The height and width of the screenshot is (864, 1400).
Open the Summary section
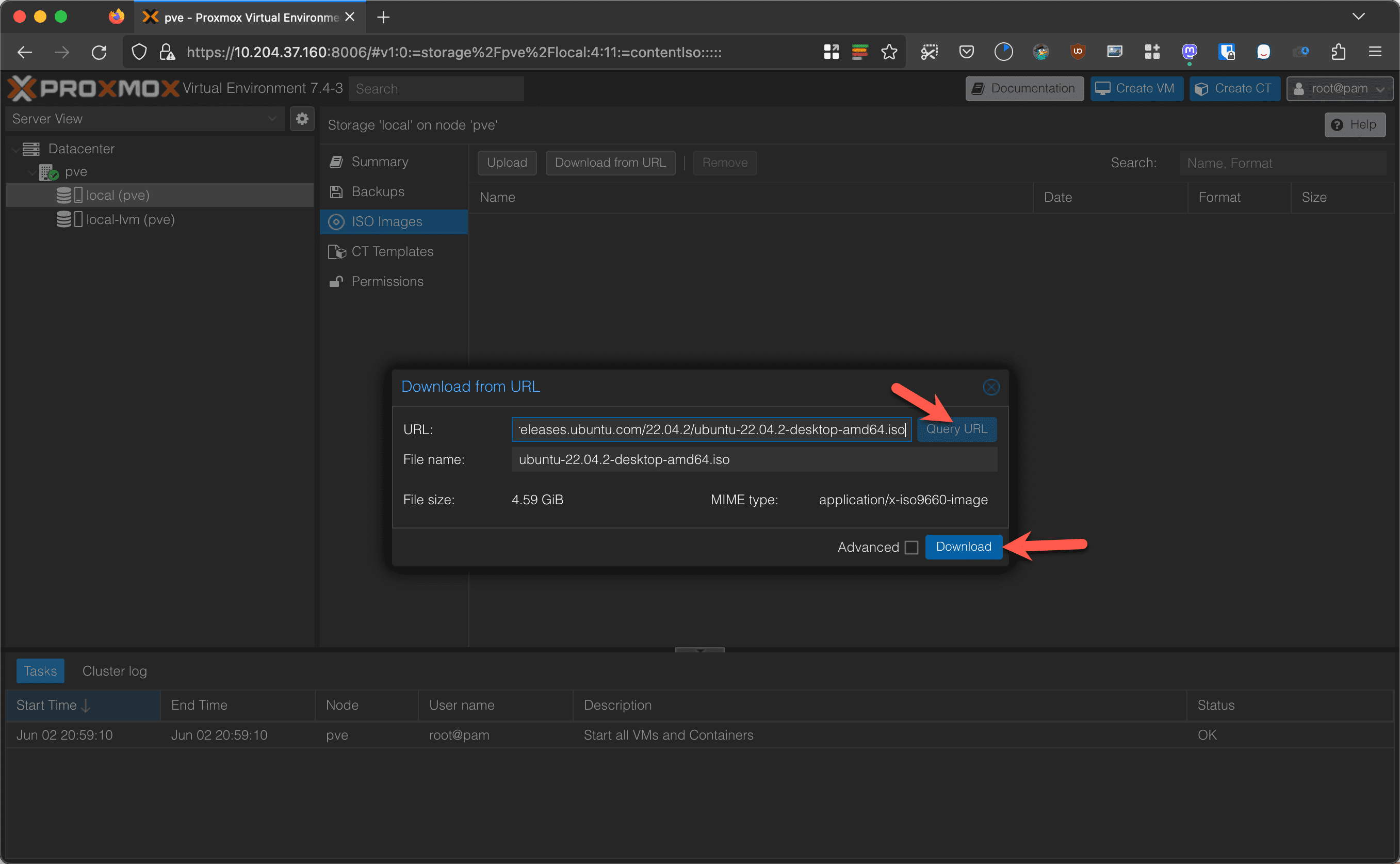(394, 162)
